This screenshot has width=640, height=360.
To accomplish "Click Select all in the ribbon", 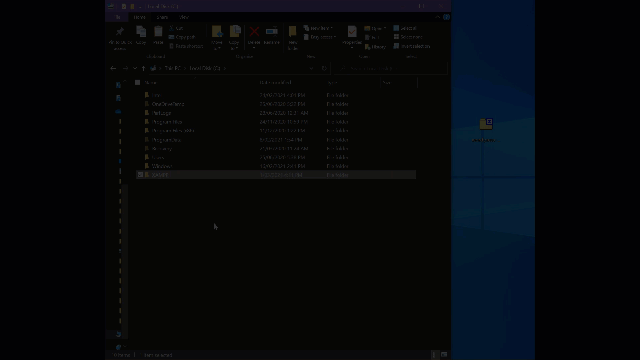I will click(405, 28).
